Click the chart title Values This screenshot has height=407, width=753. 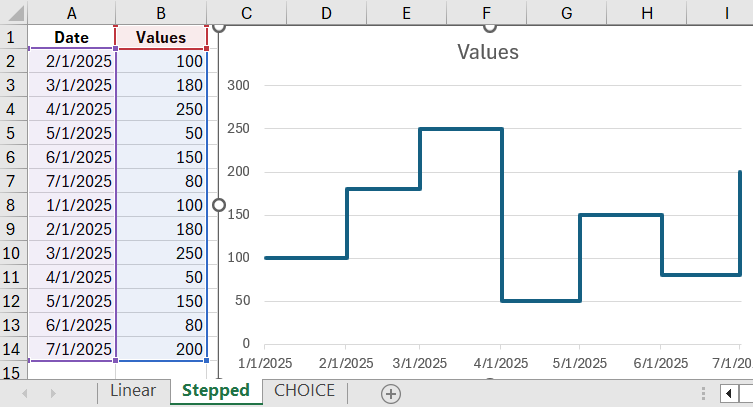point(488,52)
